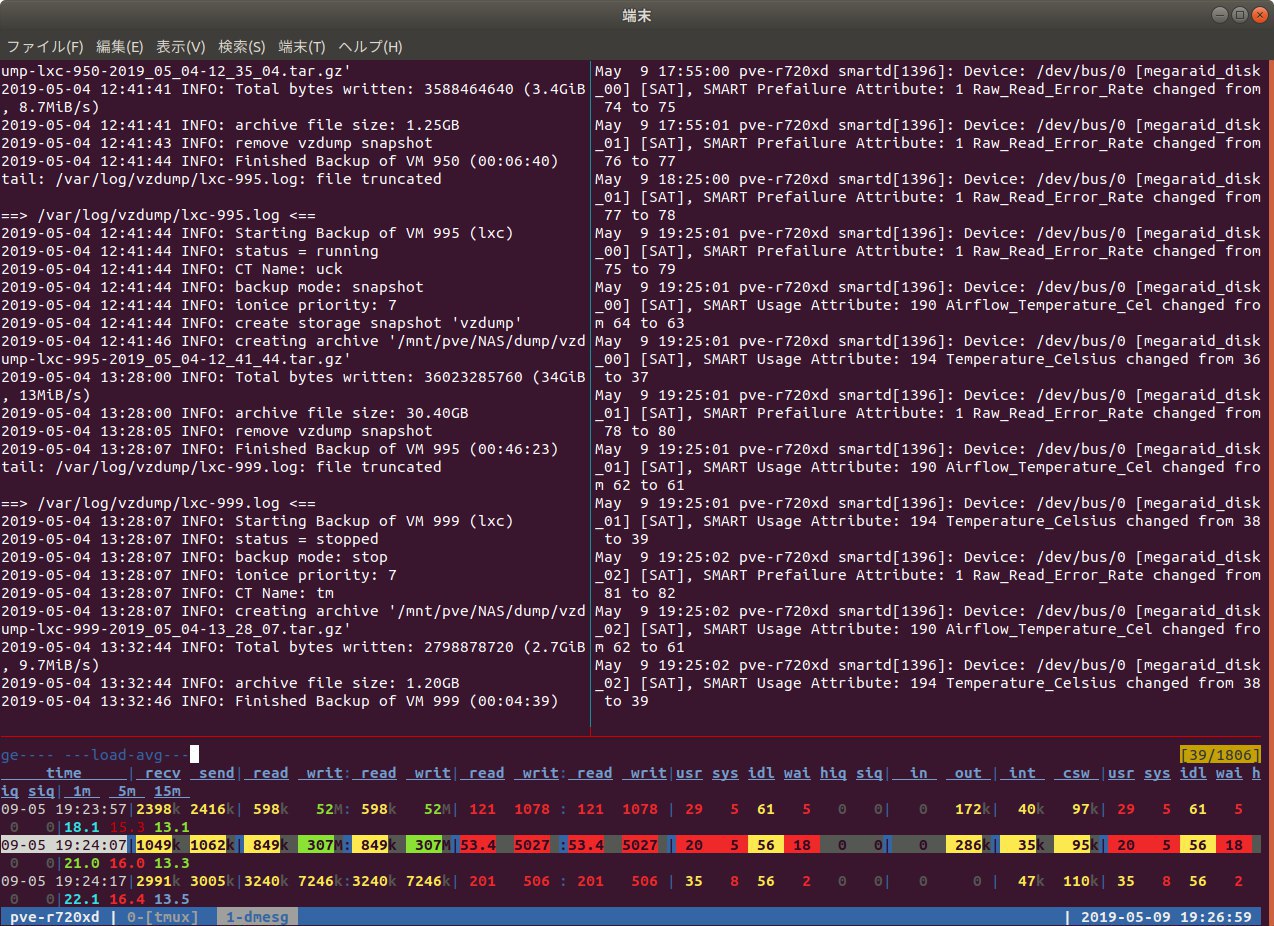Close the terminal window
Viewport: 1274px width, 926px height.
tap(1258, 14)
